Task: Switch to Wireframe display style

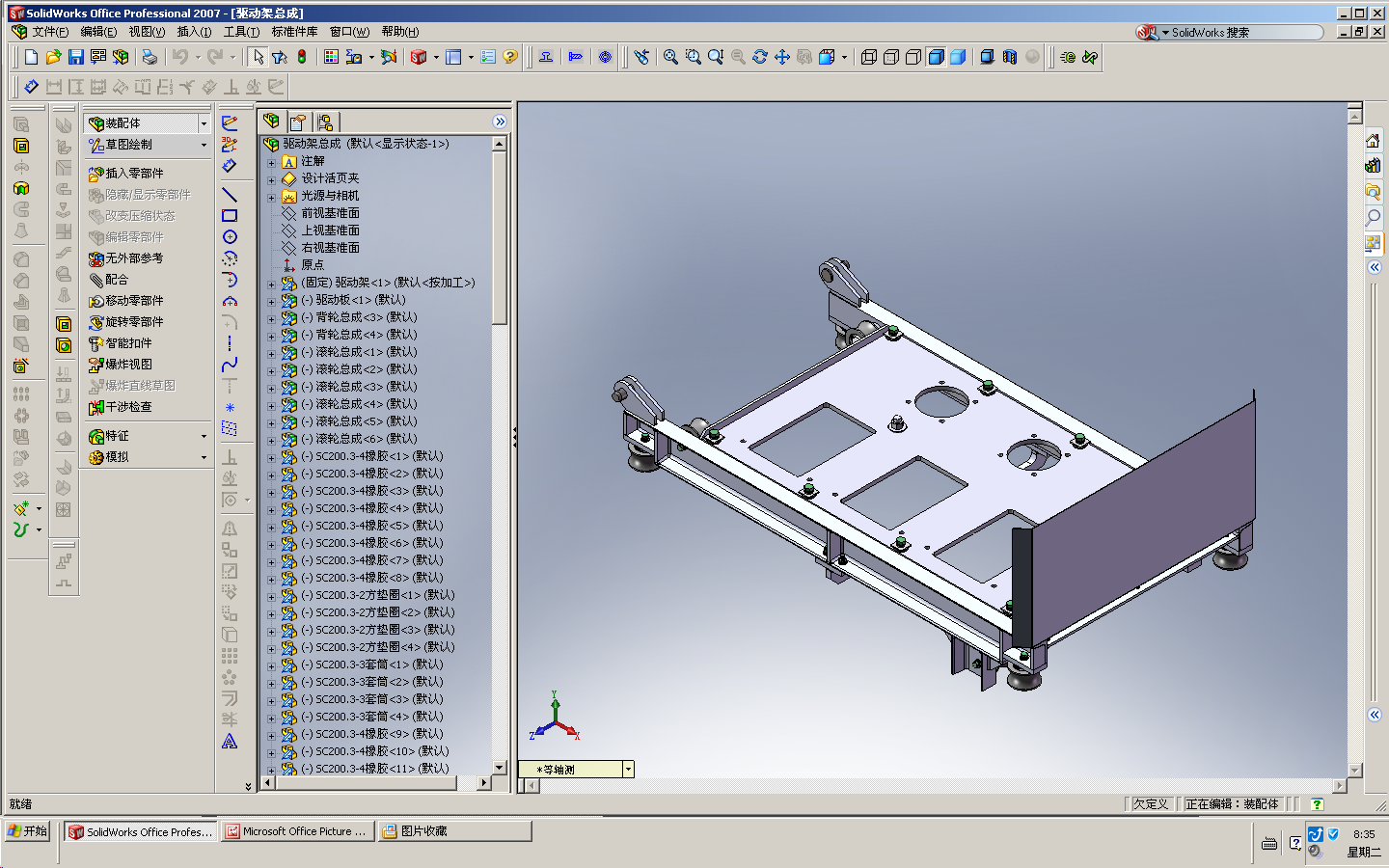Action: [868, 57]
